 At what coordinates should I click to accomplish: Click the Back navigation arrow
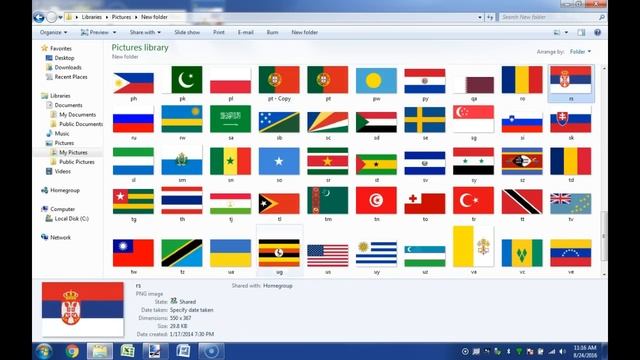pos(39,17)
